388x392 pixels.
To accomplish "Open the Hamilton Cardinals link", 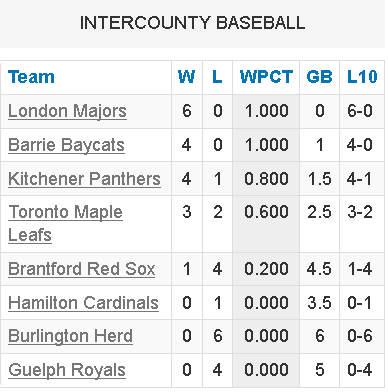I will click(x=83, y=303).
